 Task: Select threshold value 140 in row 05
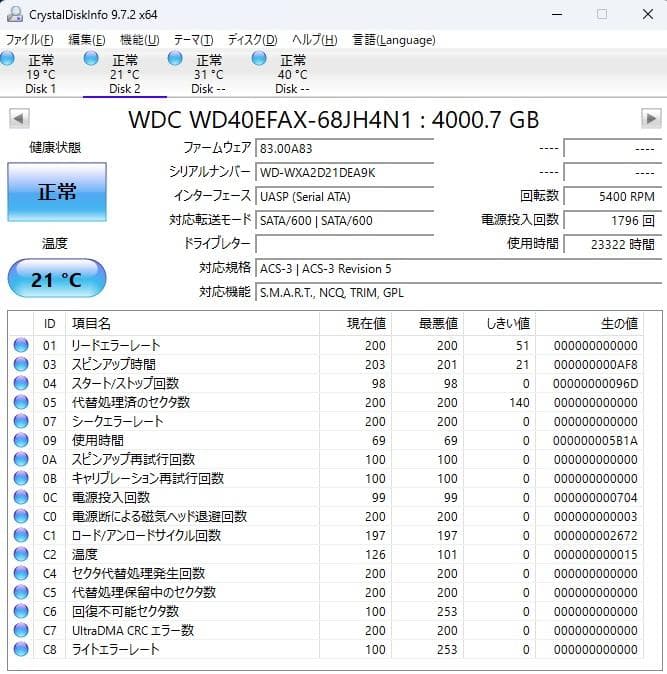coord(519,403)
